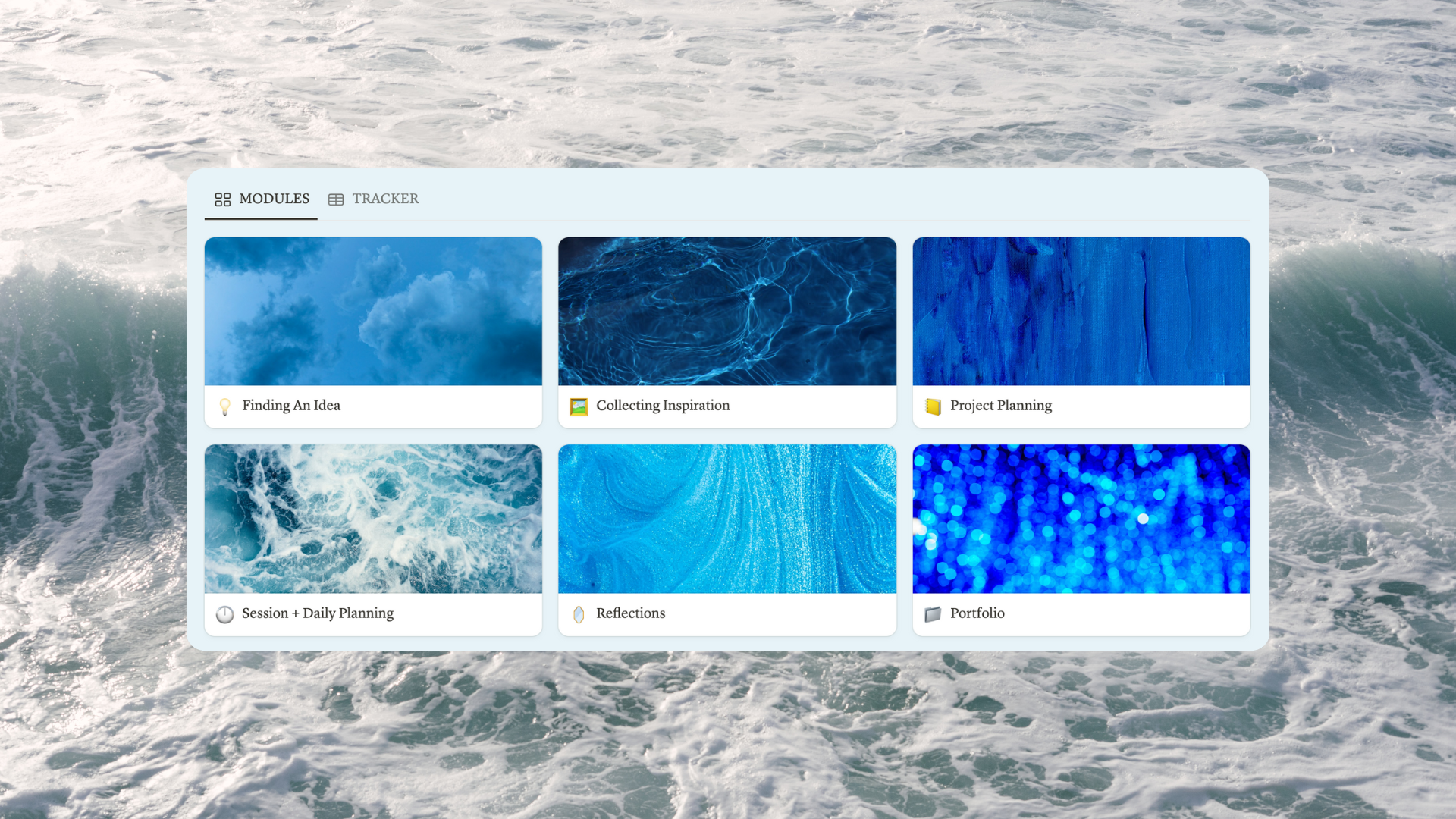
Task: Open the Finding An Idea page title
Action: point(291,406)
